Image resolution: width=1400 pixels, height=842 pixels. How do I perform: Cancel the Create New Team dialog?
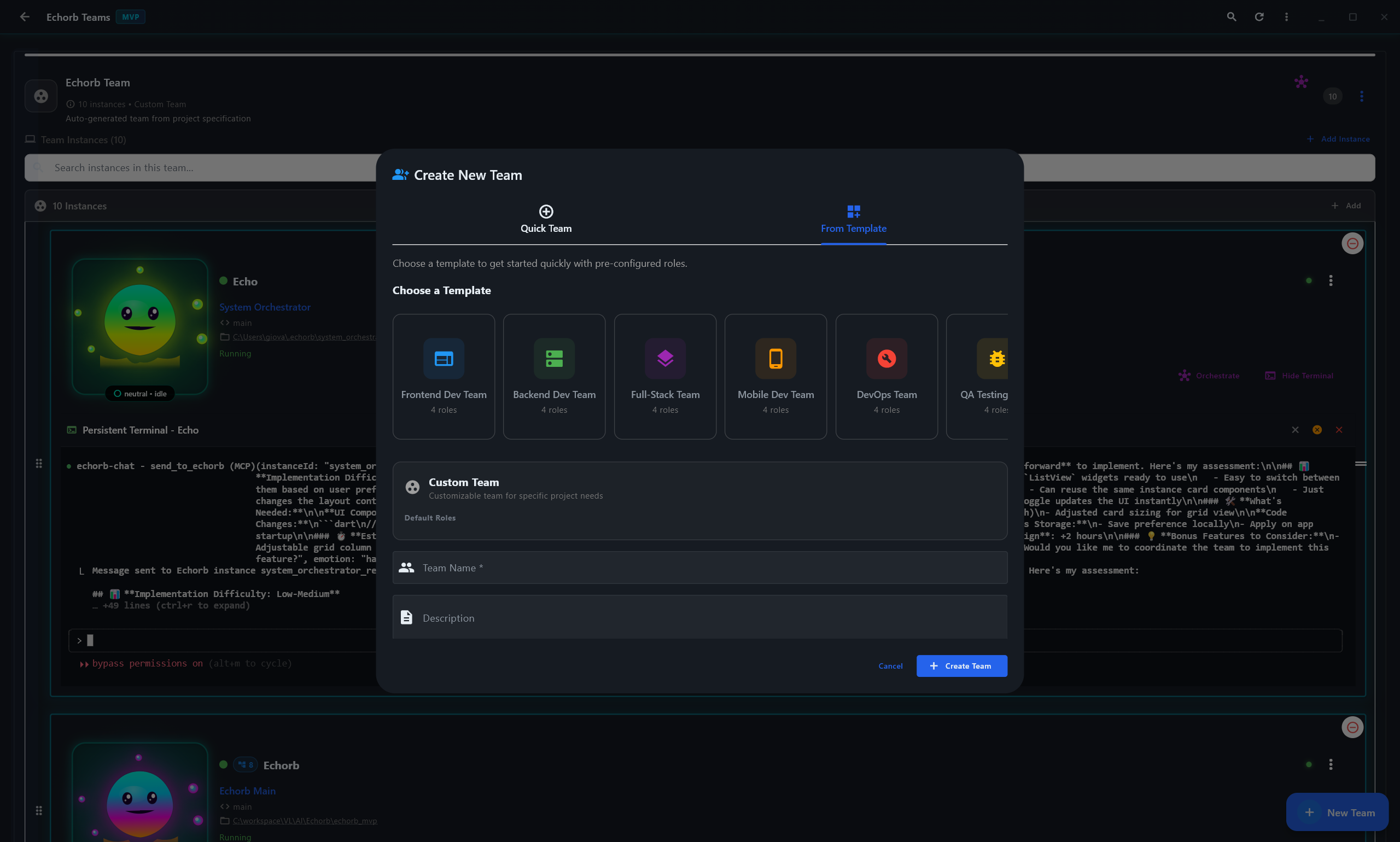(890, 665)
